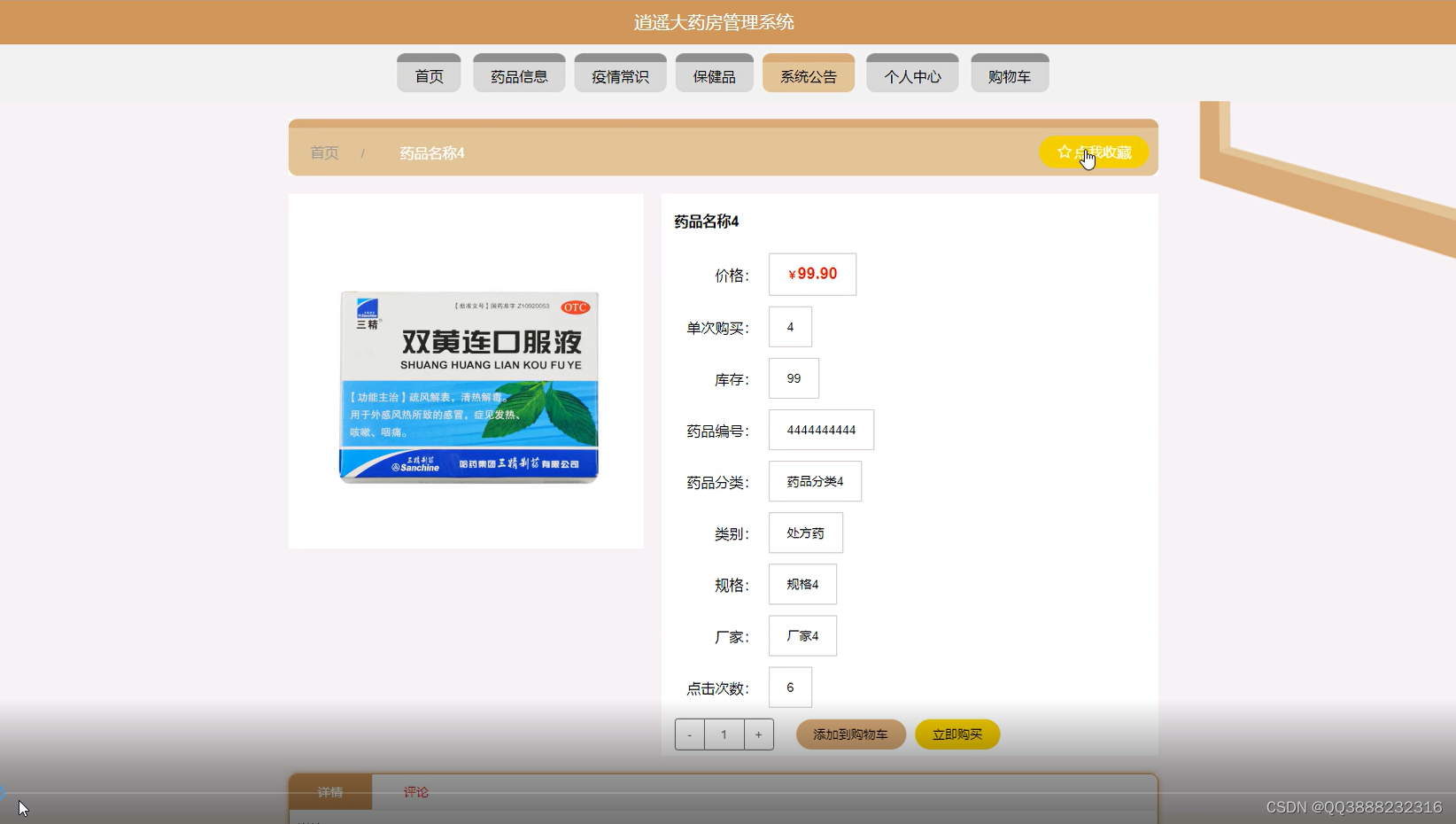1456x824 pixels.
Task: Click the 首页 breadcrumb link
Action: point(324,152)
